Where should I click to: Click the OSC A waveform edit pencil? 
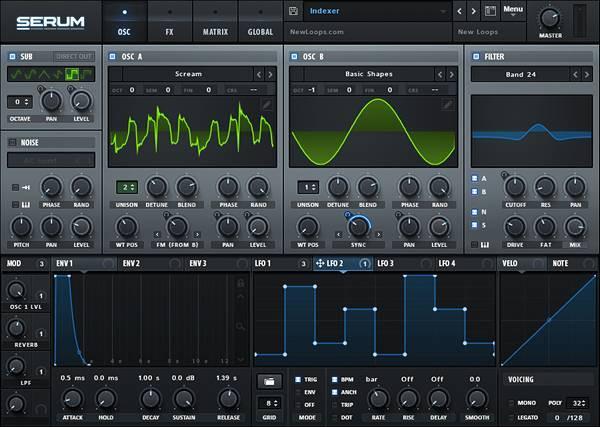pyautogui.click(x=267, y=104)
